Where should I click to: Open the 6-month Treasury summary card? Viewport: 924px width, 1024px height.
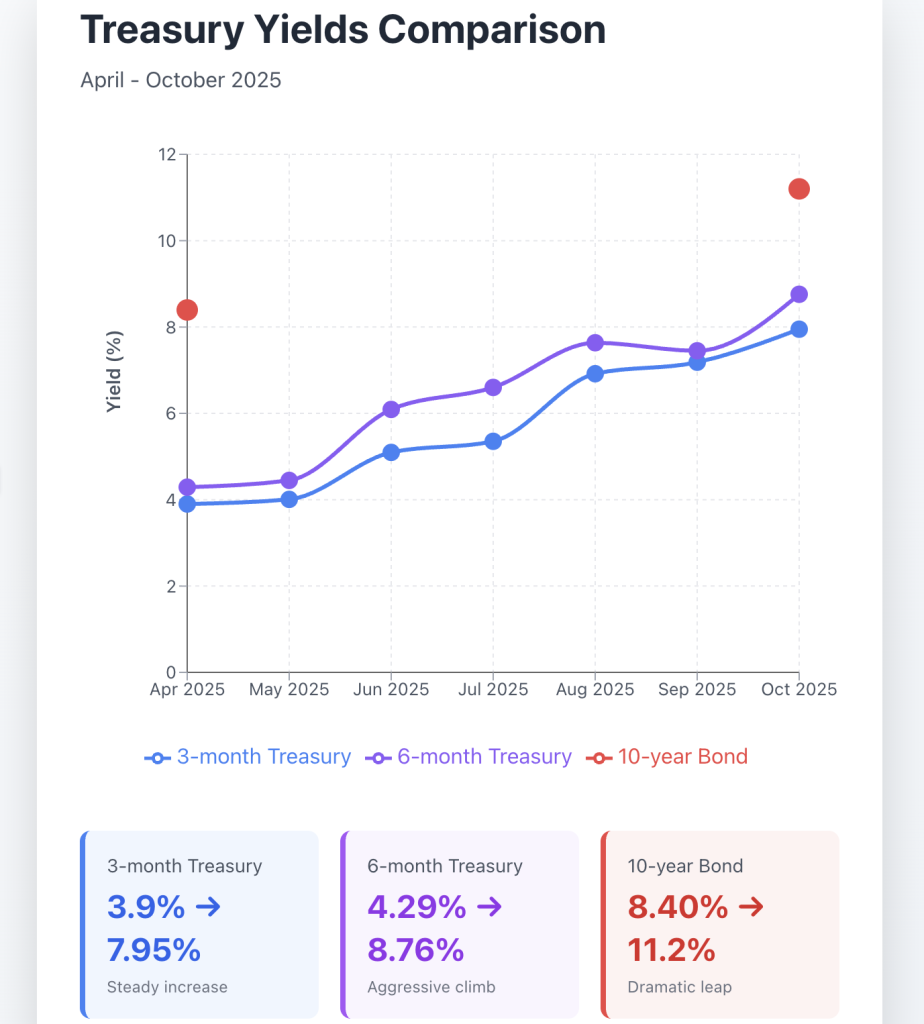click(x=460, y=924)
